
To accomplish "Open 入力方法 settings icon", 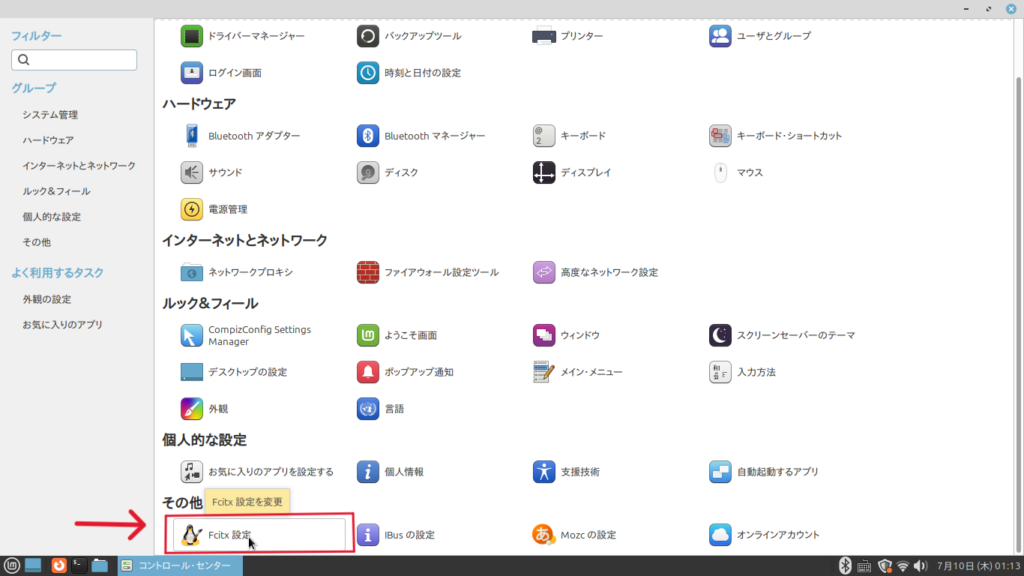I will click(x=720, y=372).
